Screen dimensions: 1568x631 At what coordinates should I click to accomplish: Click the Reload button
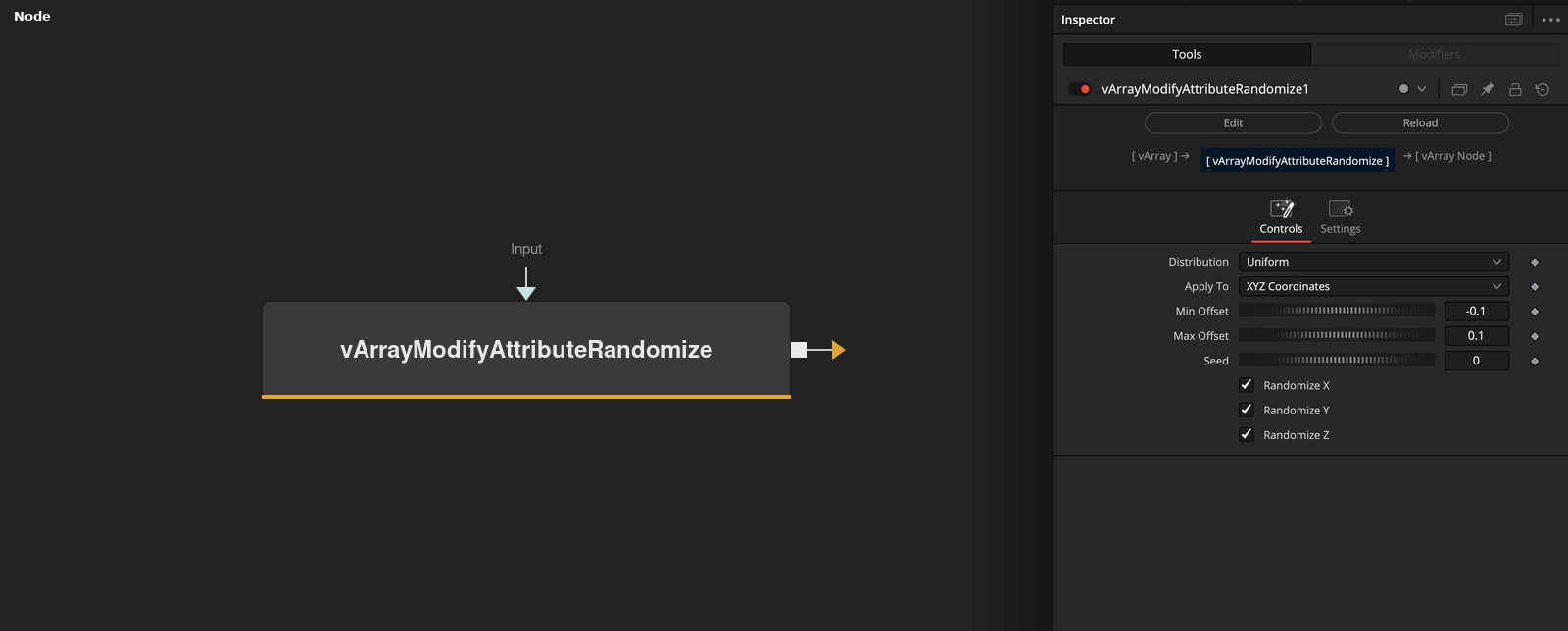[1420, 122]
